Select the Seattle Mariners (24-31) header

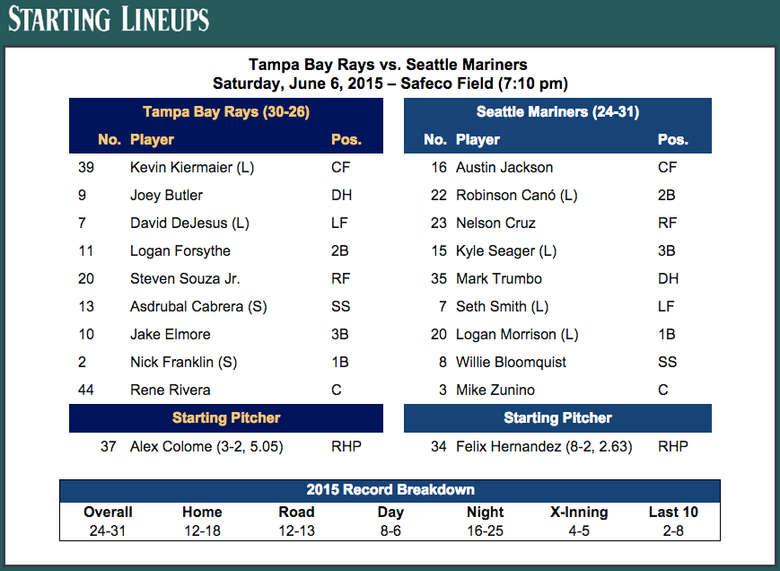point(558,111)
